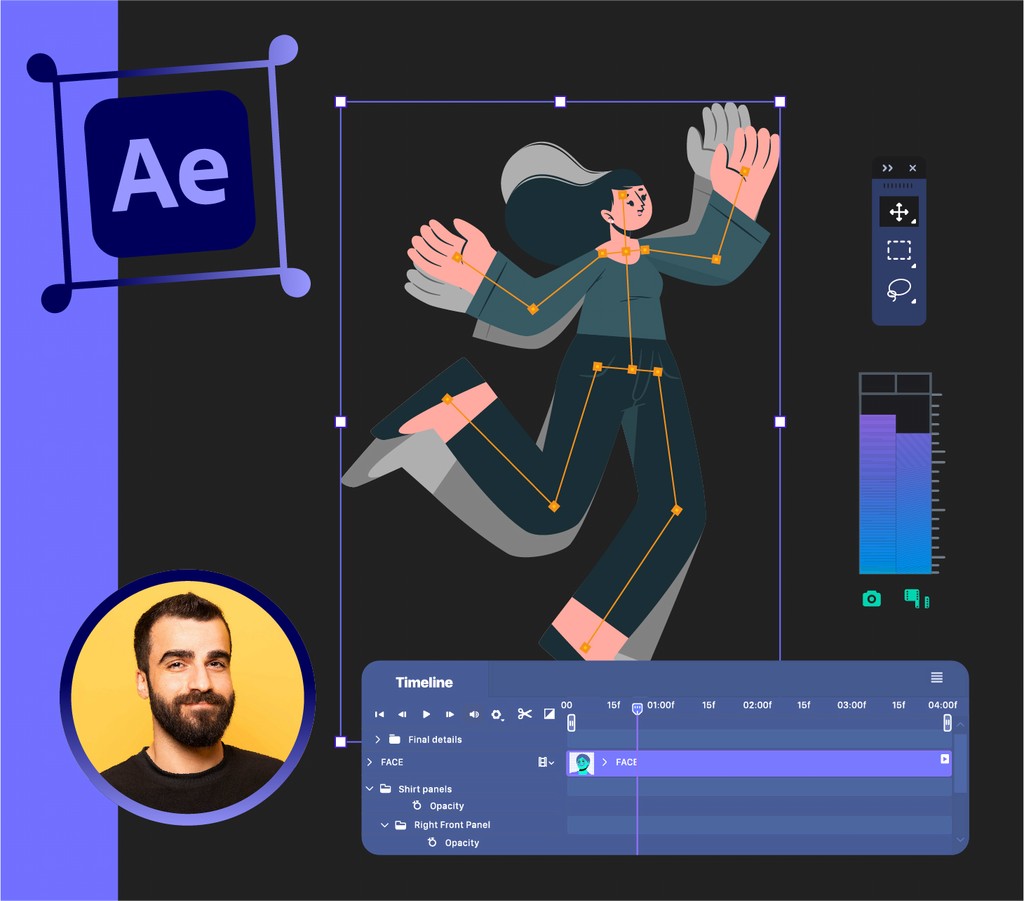Select the Lasso tool

900,288
